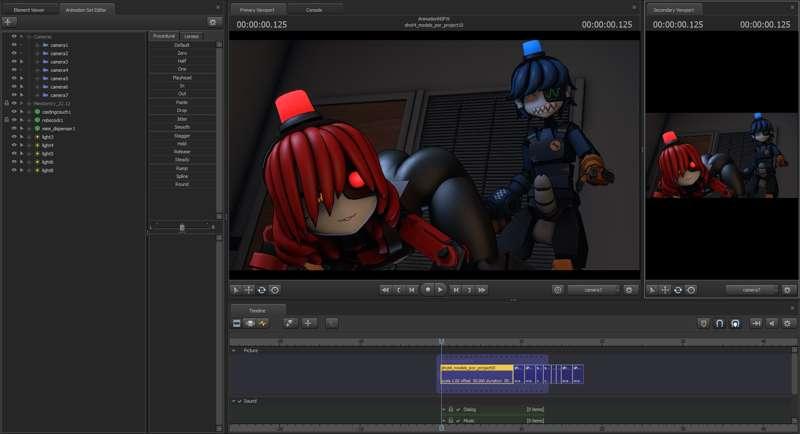Click the razor blade tool in timeline toolbar

coord(290,323)
